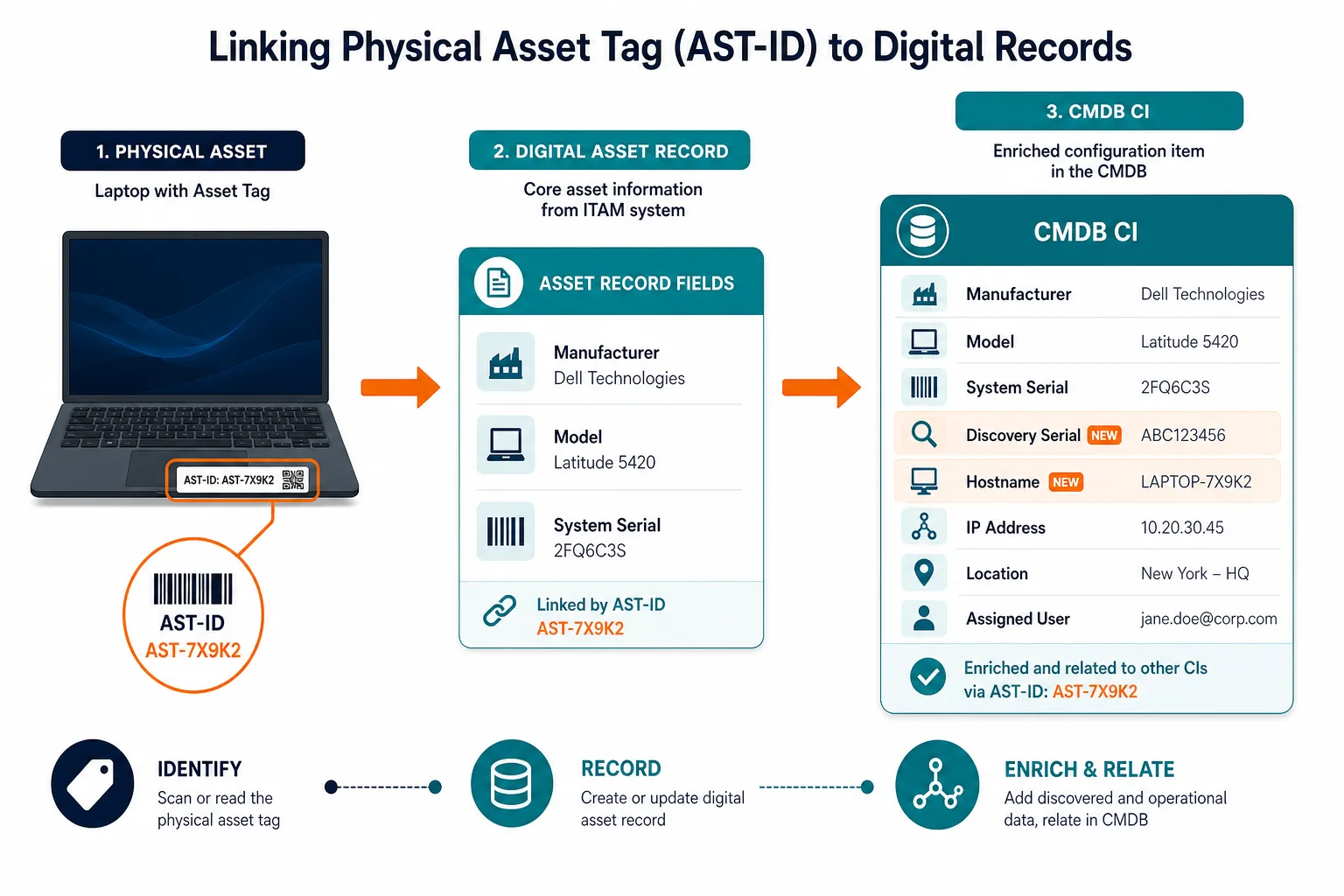Click the barcode inside the AST-ID circle
This screenshot has height=896, width=1344.
(193, 589)
